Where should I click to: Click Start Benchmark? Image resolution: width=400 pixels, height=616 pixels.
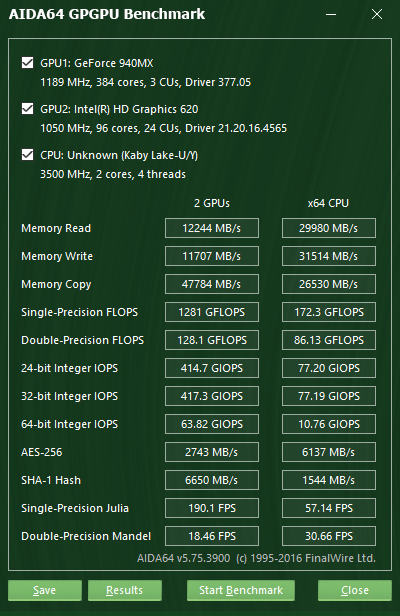(241, 590)
